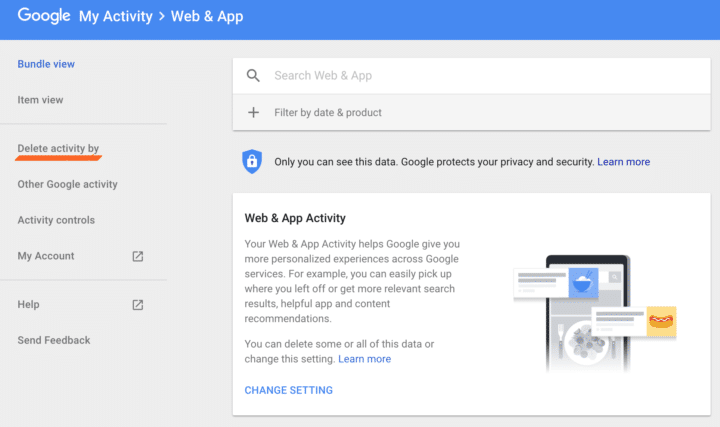Open the external link icon next to My Account
This screenshot has width=720, height=427.
(138, 256)
